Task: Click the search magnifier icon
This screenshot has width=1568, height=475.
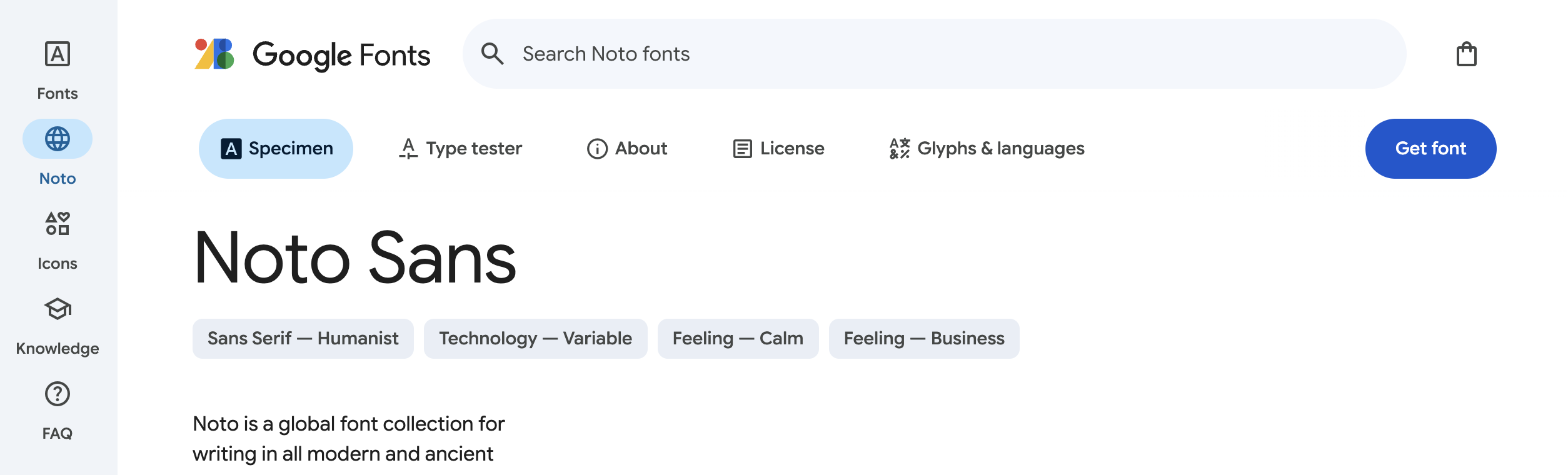Action: coord(493,54)
